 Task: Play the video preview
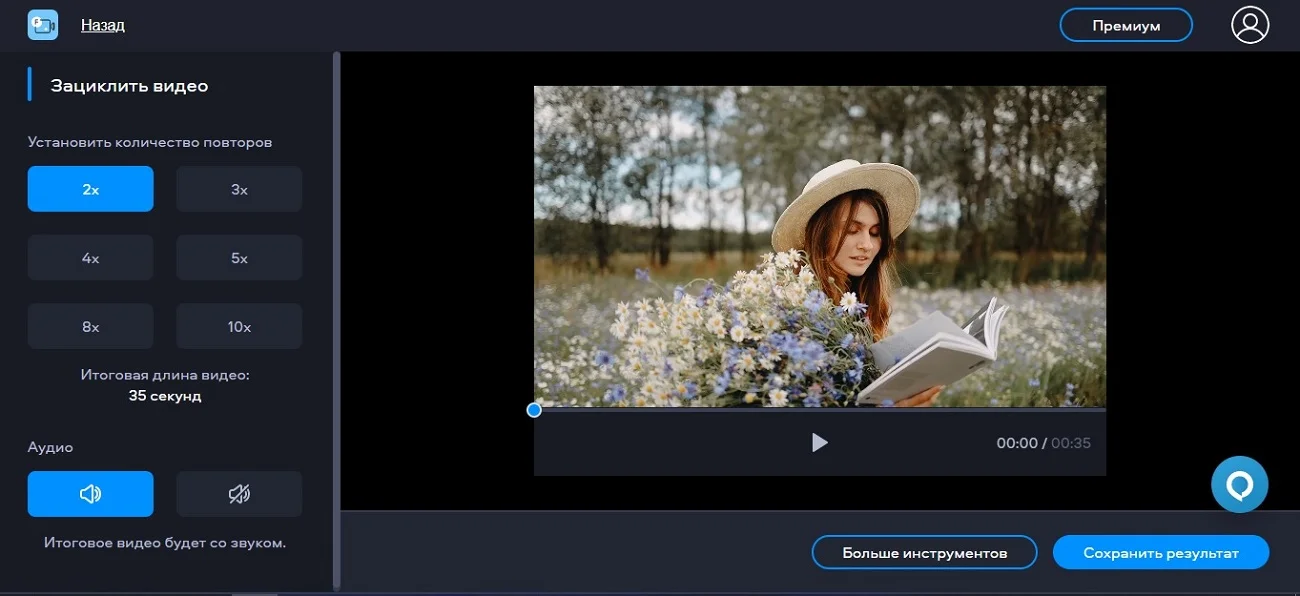(x=819, y=442)
